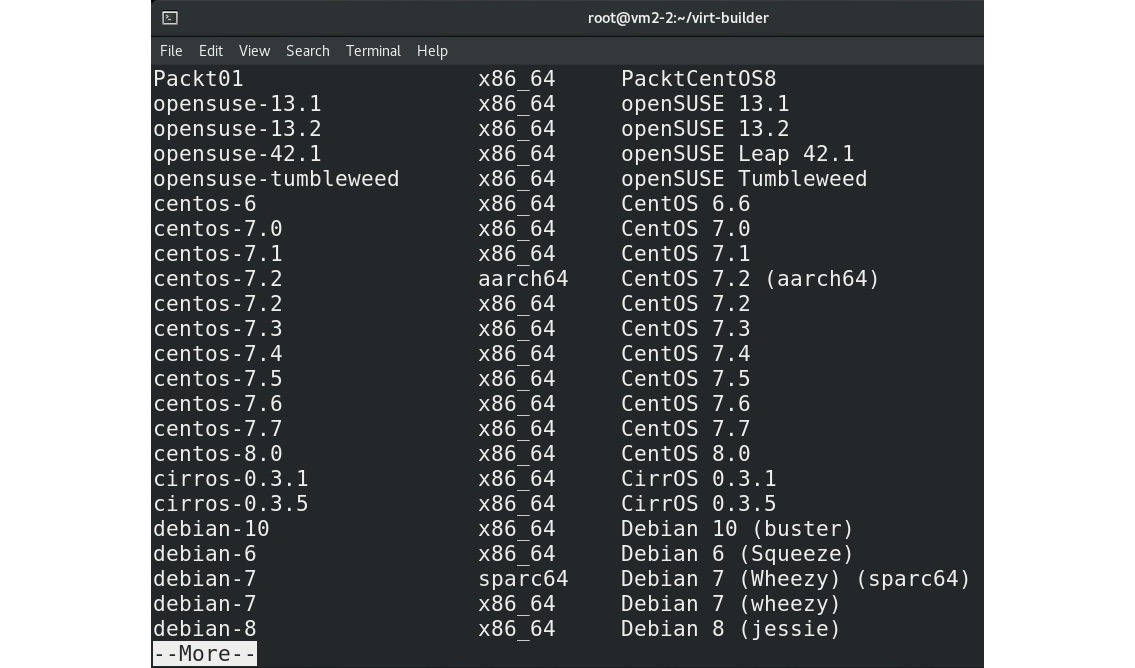Select the text Packt01
This screenshot has height=668, width=1135.
(x=198, y=78)
